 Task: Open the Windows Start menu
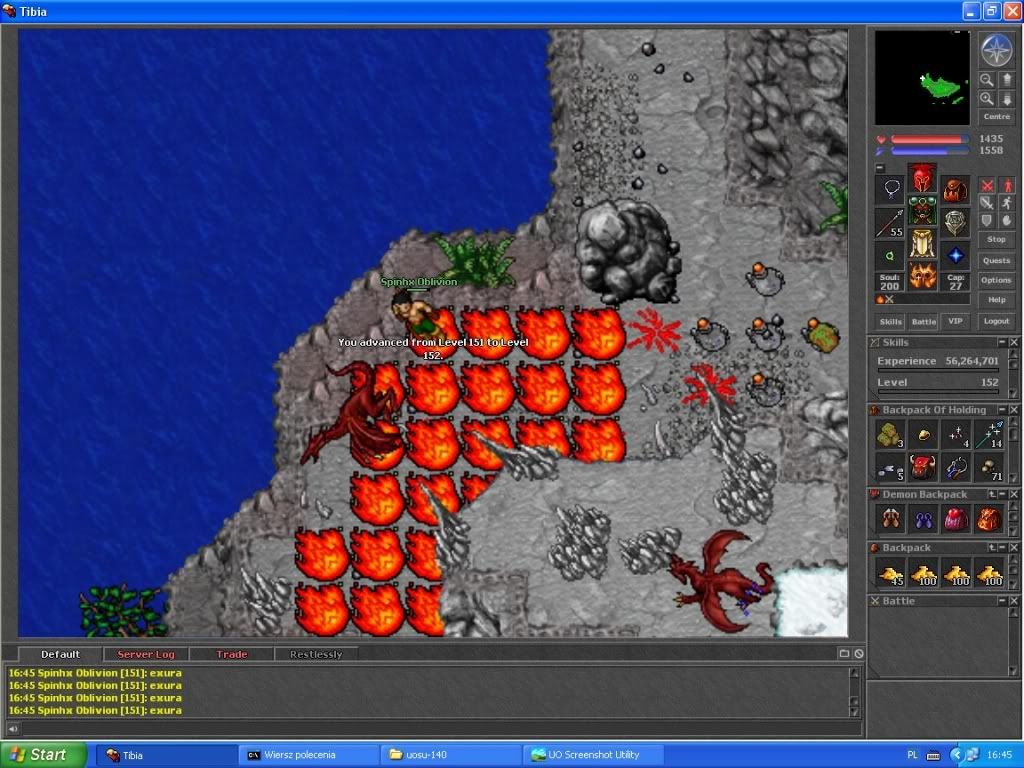44,755
